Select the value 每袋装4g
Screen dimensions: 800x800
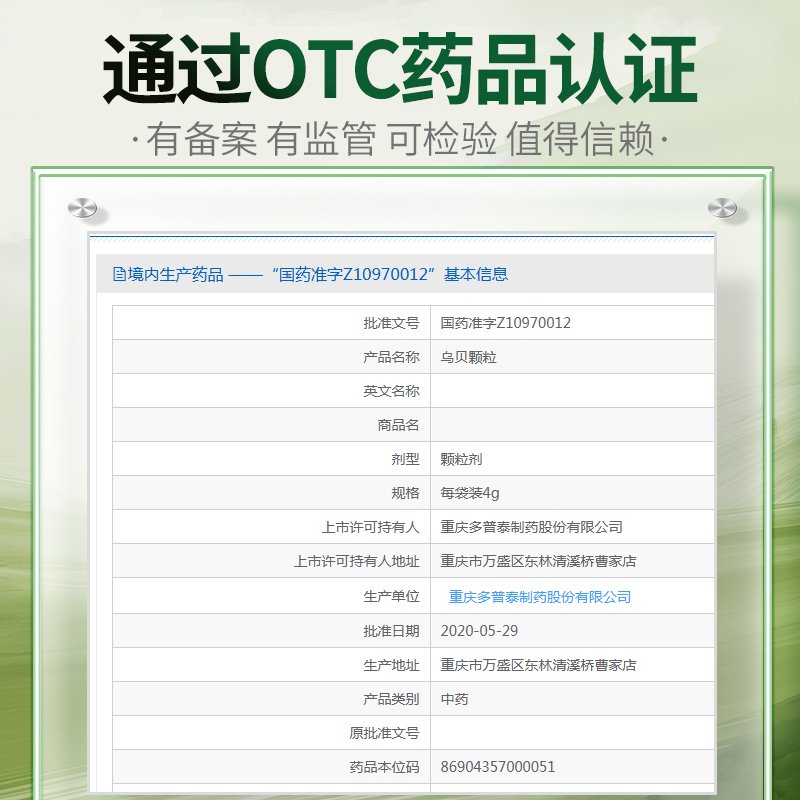click(x=469, y=493)
